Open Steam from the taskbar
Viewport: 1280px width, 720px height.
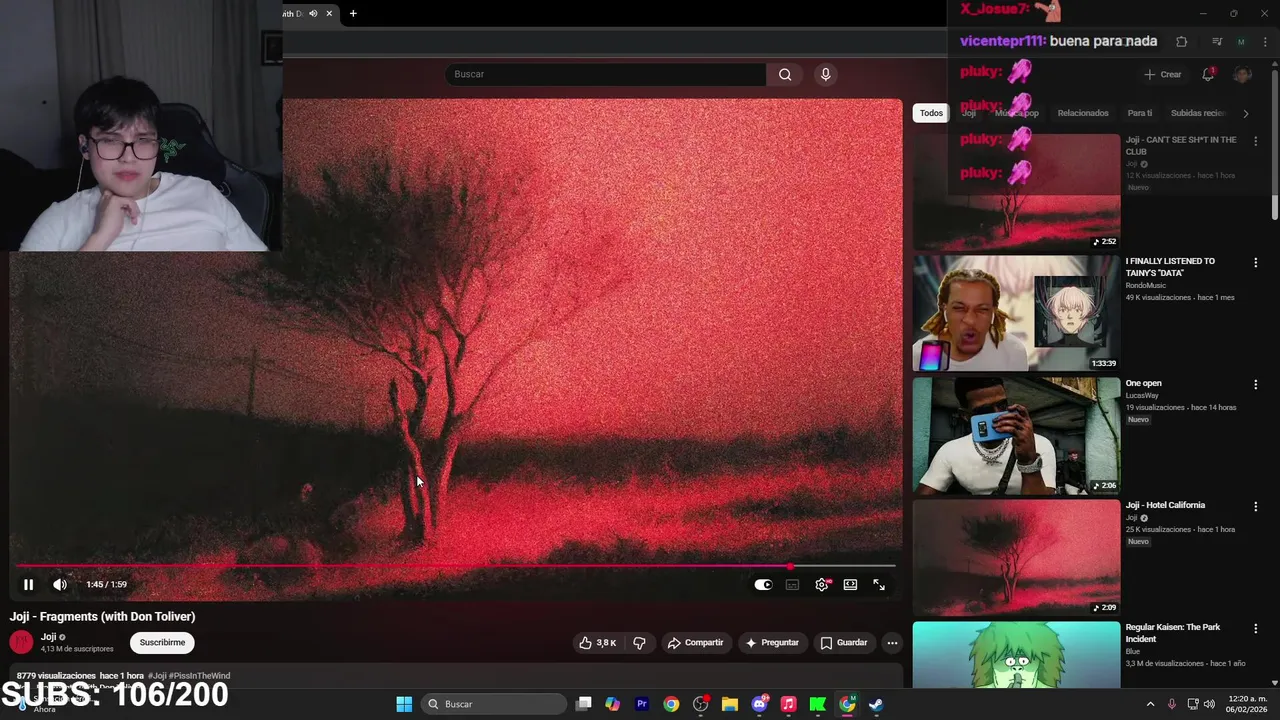click(876, 704)
